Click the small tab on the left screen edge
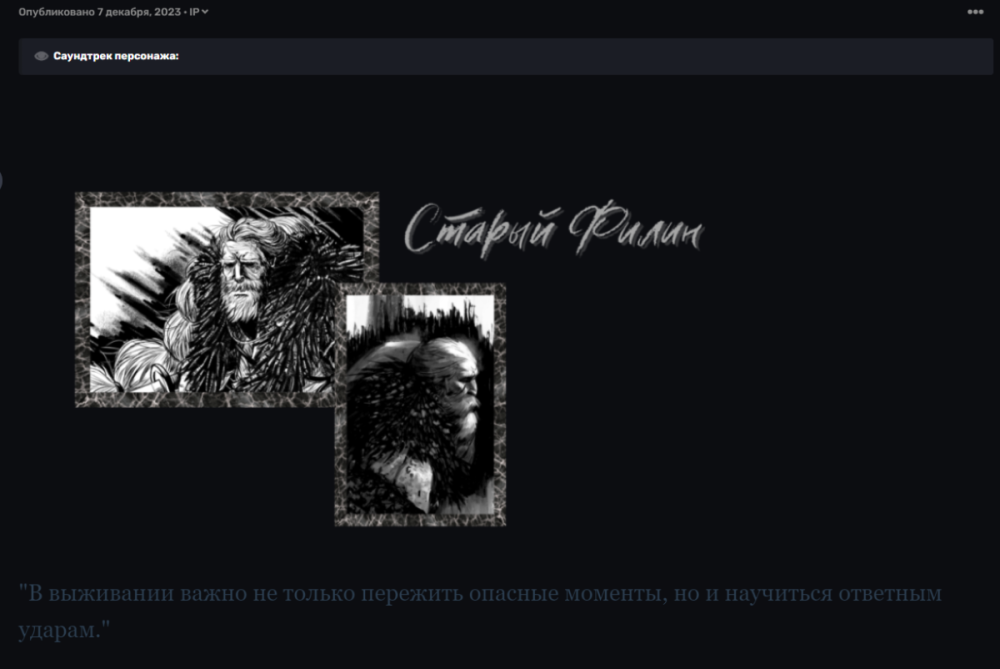 [2, 181]
